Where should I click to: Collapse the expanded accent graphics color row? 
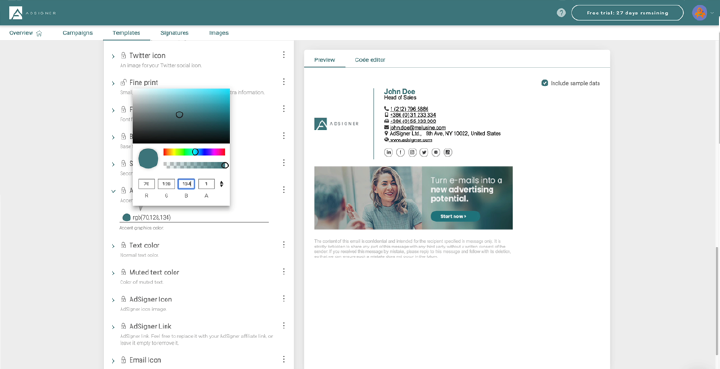(x=113, y=191)
